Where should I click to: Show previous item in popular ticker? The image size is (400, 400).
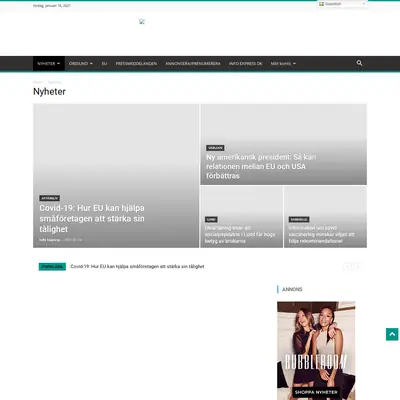pyautogui.click(x=348, y=266)
